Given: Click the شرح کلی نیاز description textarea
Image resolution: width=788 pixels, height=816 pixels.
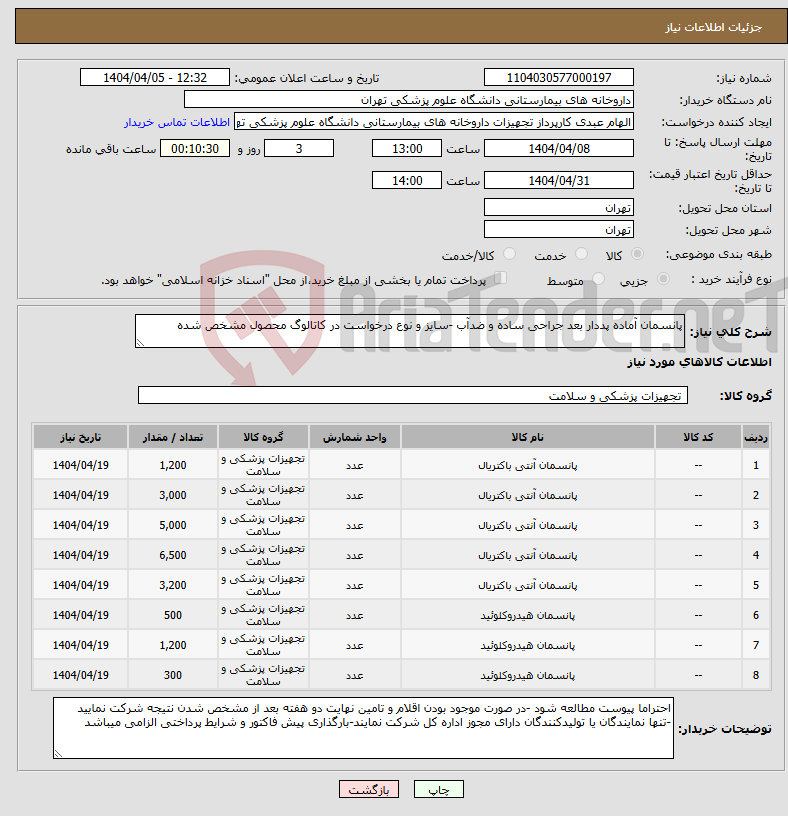Looking at the screenshot, I should [x=410, y=331].
